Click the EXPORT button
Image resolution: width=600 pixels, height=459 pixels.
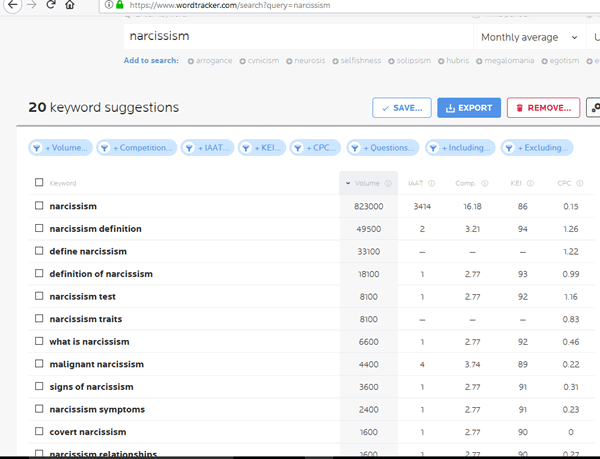(x=469, y=108)
